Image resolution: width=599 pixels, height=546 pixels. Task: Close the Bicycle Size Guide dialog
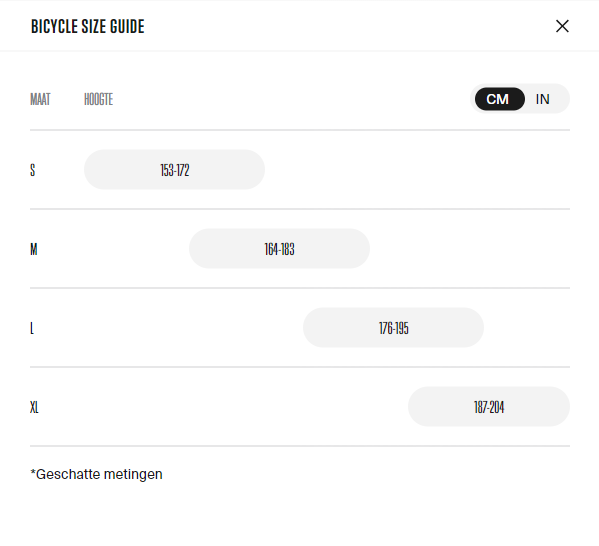coord(562,26)
